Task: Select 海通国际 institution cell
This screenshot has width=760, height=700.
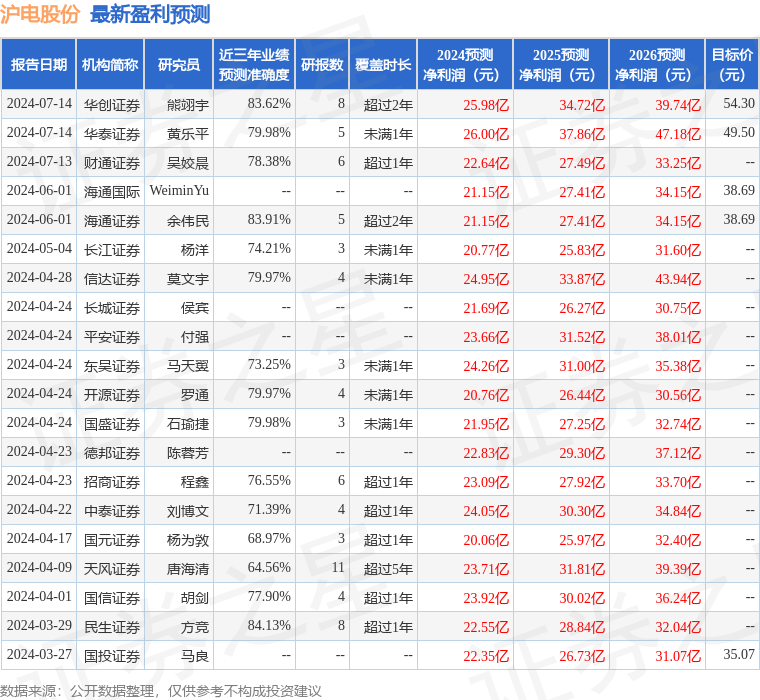Action: point(112,192)
